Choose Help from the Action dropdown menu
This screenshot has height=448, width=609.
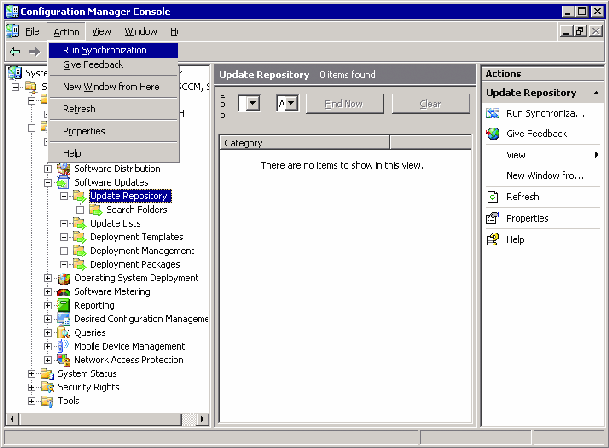coord(113,153)
